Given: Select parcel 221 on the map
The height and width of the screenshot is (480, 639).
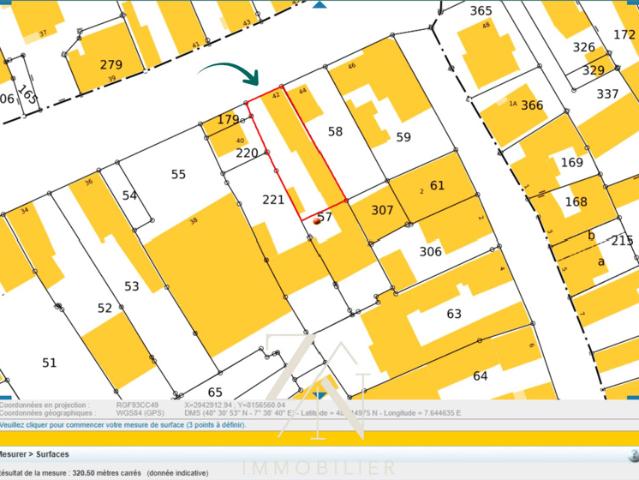Looking at the screenshot, I should (x=273, y=200).
